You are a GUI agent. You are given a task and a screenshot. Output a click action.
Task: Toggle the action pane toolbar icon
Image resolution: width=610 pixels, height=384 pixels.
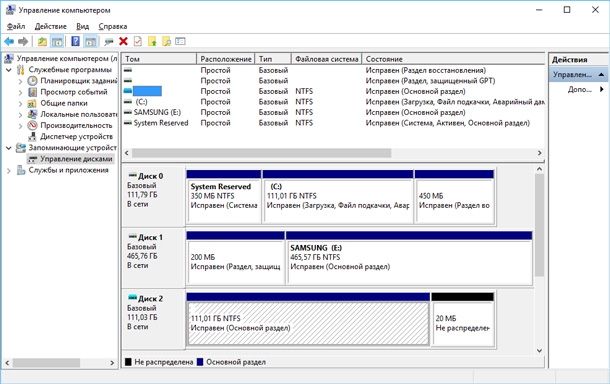[x=90, y=41]
